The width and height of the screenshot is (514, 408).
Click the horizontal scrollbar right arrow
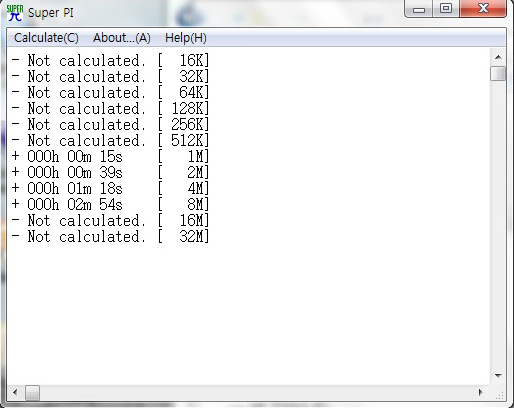coord(480,392)
